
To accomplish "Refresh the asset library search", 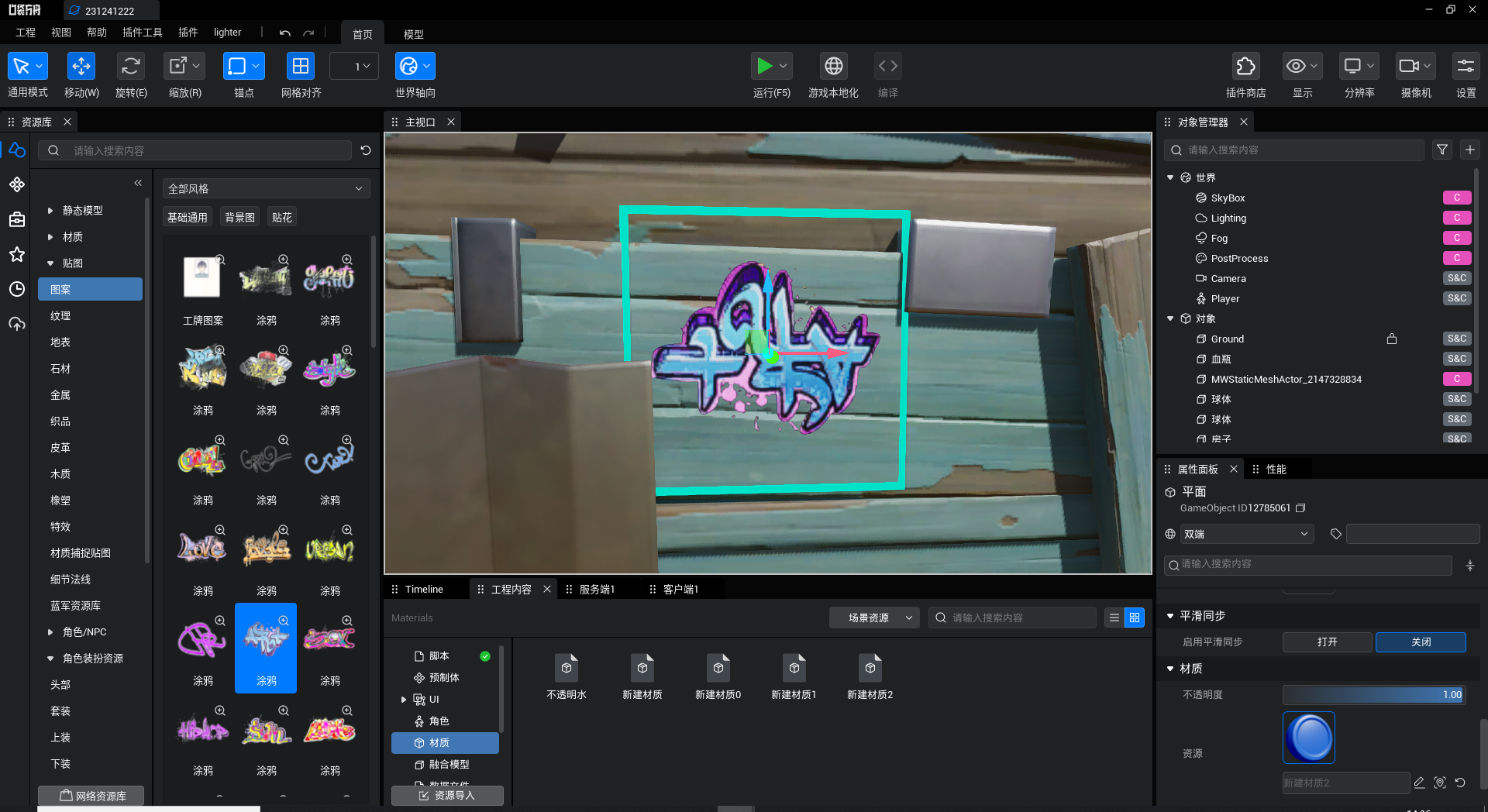I will pyautogui.click(x=366, y=150).
